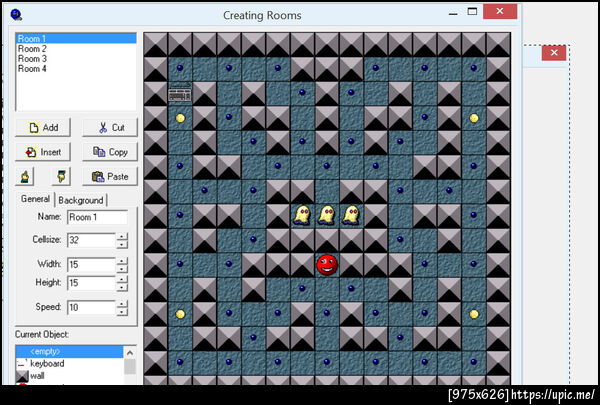Decrease Cellsize with the down spinner
Image resolution: width=600 pixels, height=405 pixels.
(122, 244)
